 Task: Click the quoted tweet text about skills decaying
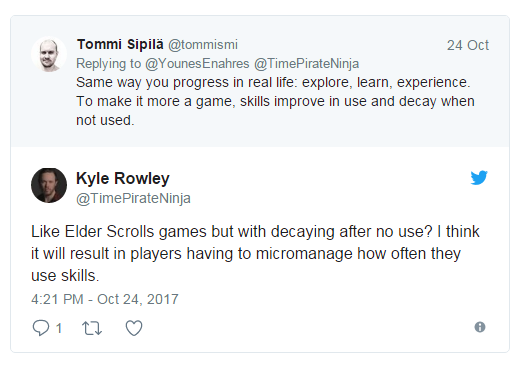click(275, 101)
